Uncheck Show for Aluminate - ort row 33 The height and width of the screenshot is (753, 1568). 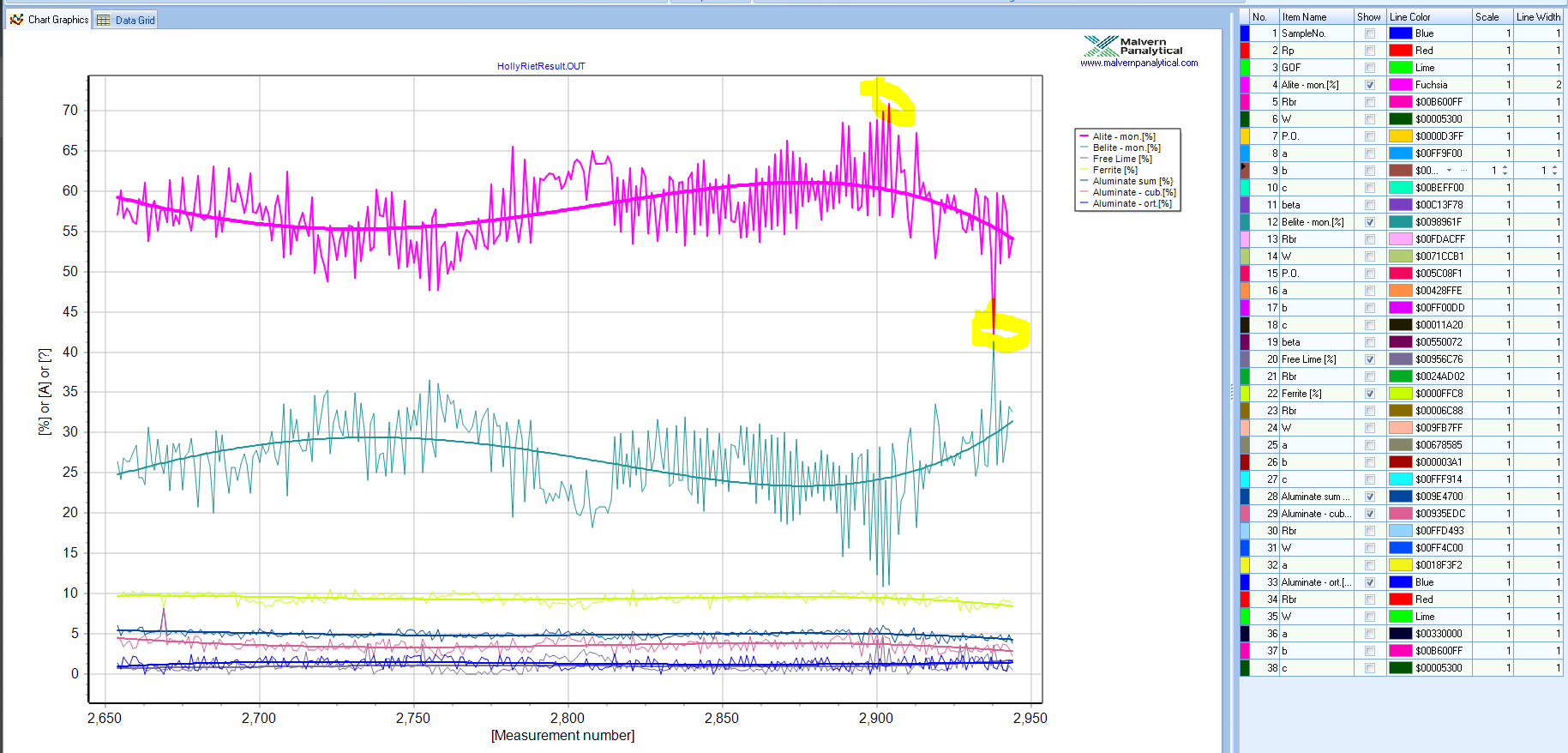[1370, 582]
